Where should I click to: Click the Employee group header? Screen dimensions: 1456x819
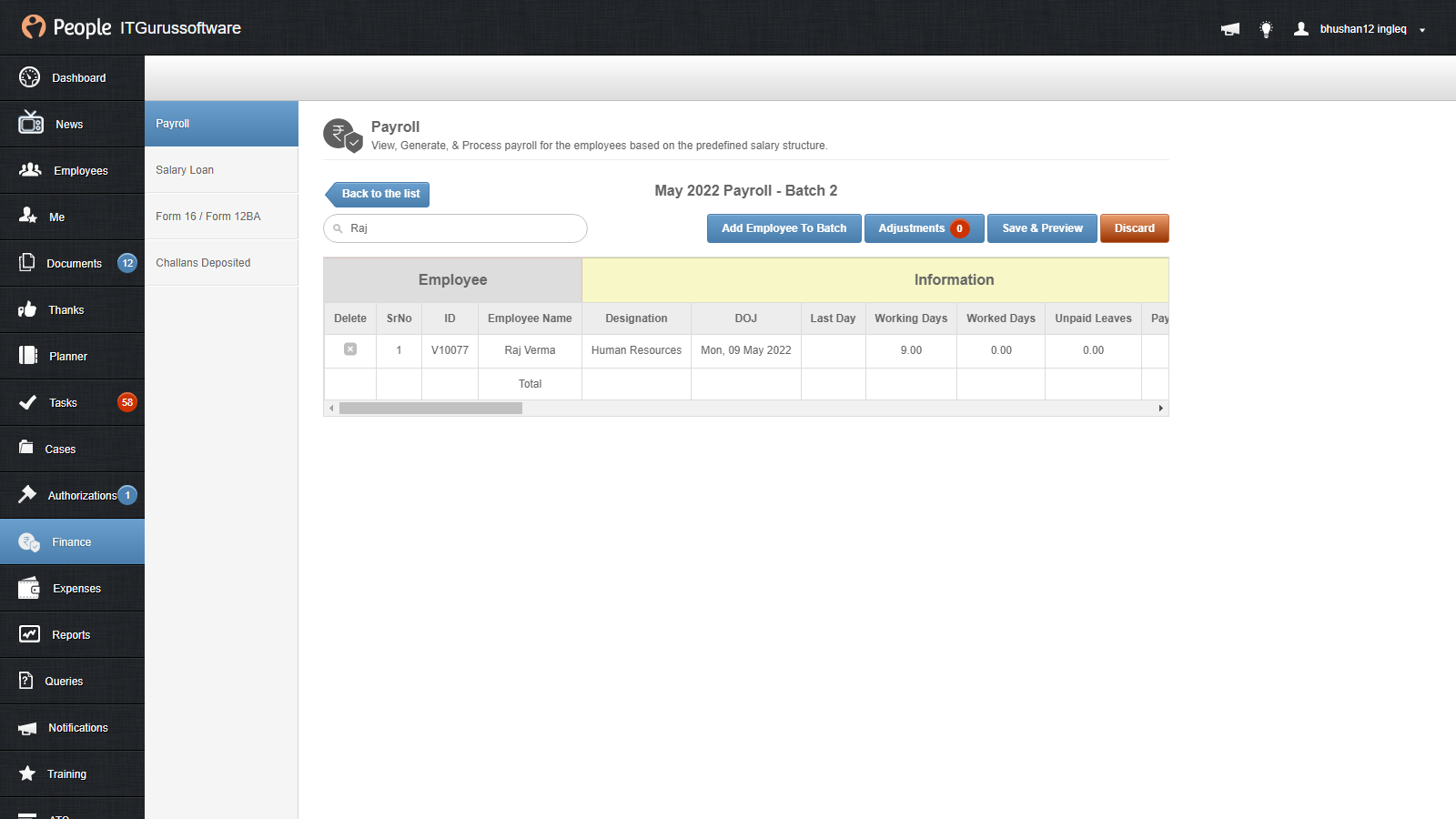[453, 280]
